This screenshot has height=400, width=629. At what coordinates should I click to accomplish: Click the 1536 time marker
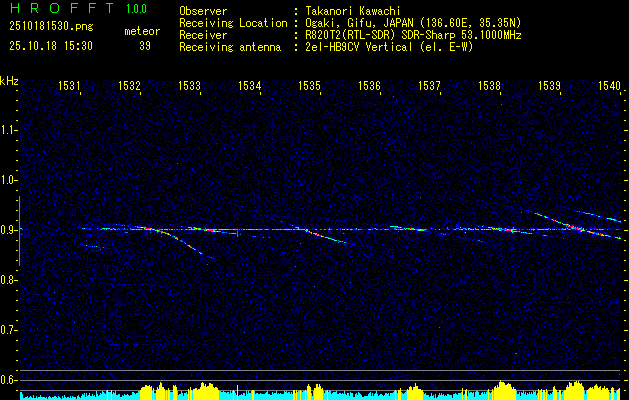point(369,85)
